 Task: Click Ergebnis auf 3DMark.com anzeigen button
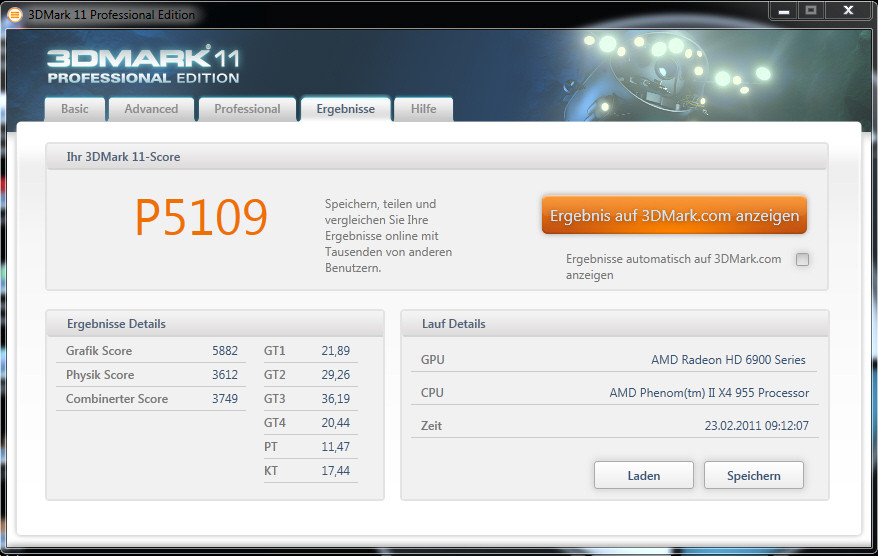674,216
